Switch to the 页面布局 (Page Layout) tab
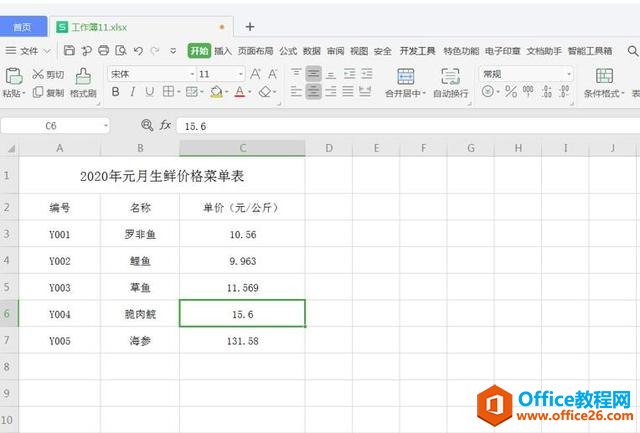This screenshot has height=433, width=640. [x=256, y=51]
